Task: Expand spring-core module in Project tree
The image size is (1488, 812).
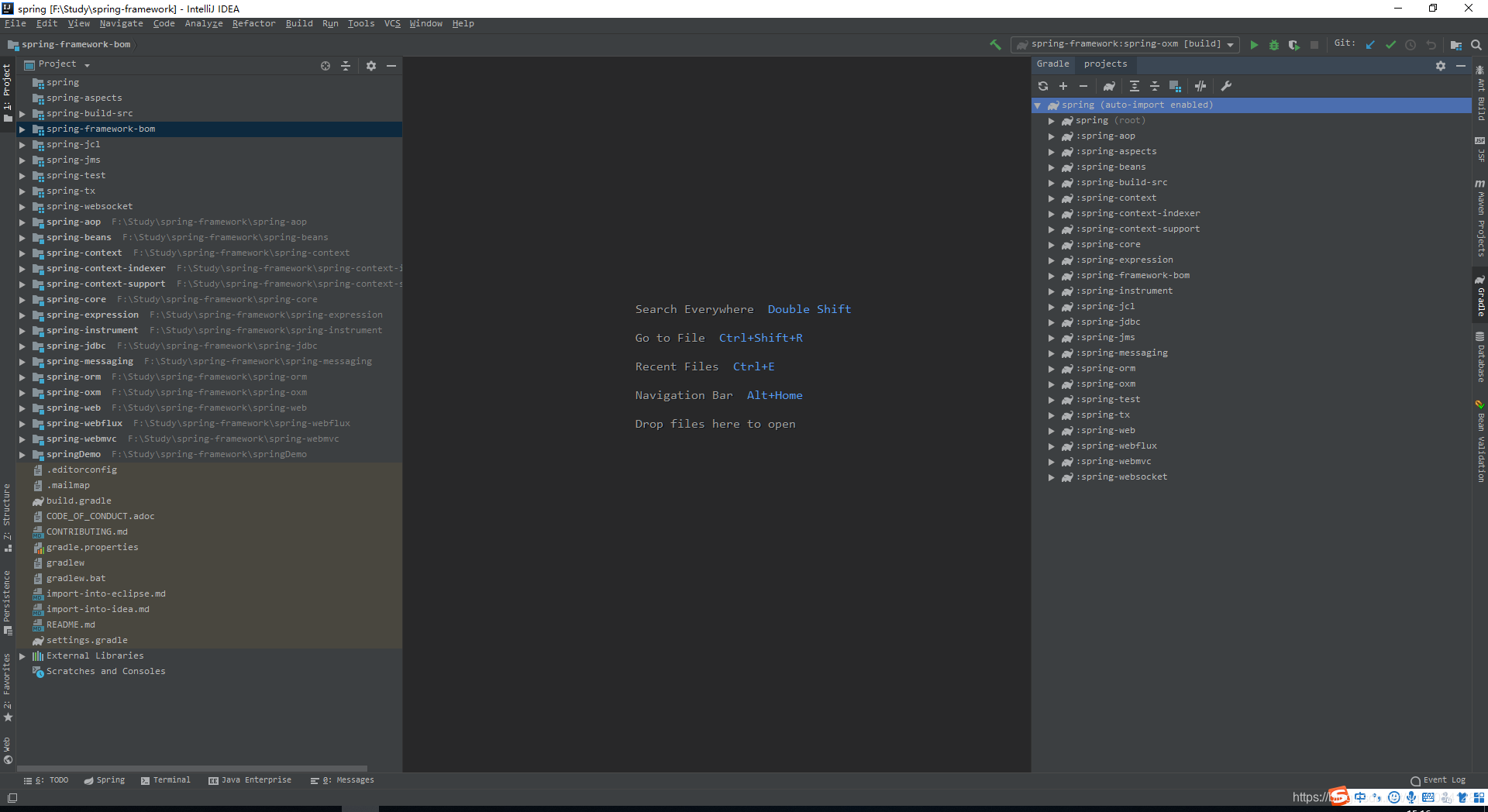Action: pyautogui.click(x=22, y=300)
